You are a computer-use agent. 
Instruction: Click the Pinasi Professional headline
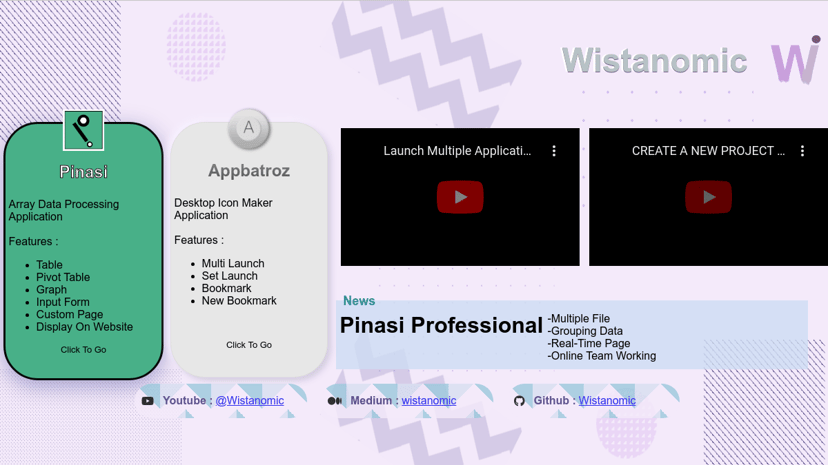click(441, 325)
